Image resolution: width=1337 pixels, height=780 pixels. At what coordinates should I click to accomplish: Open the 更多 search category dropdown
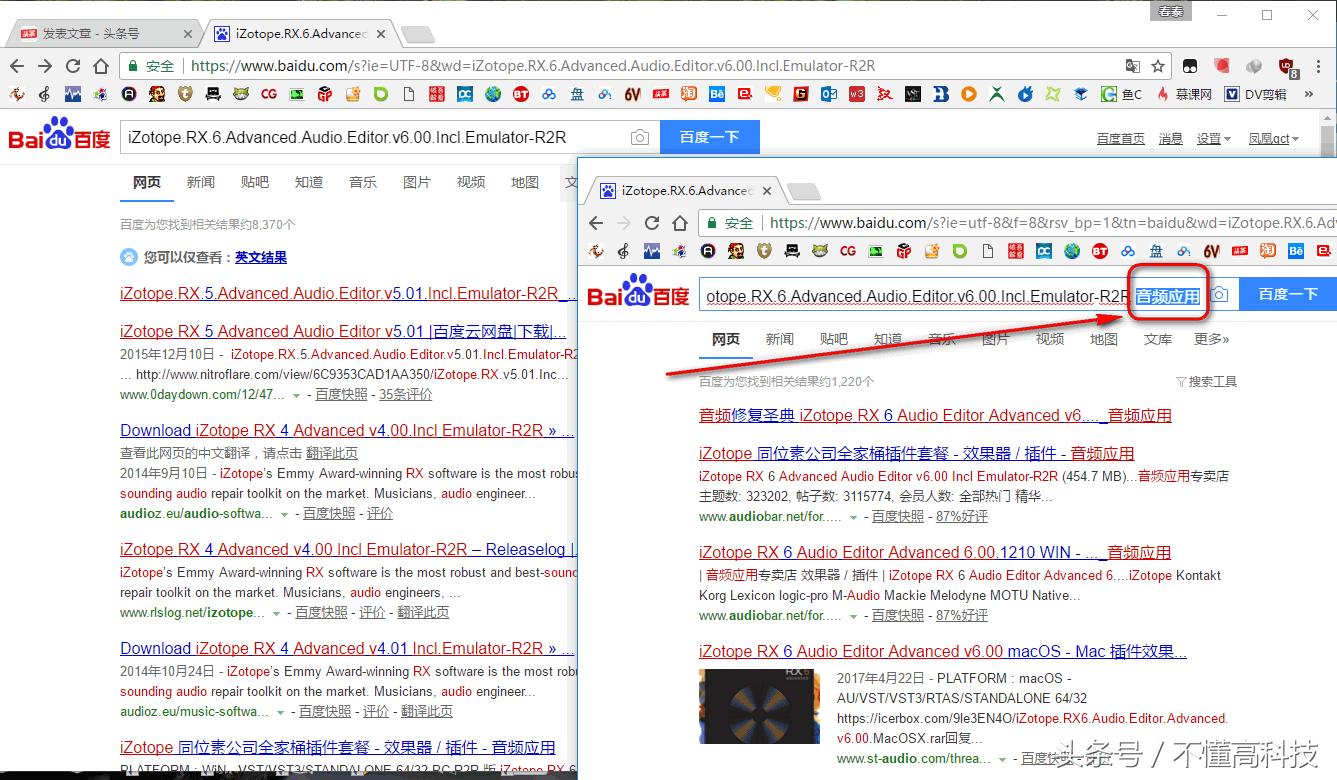tap(1209, 339)
